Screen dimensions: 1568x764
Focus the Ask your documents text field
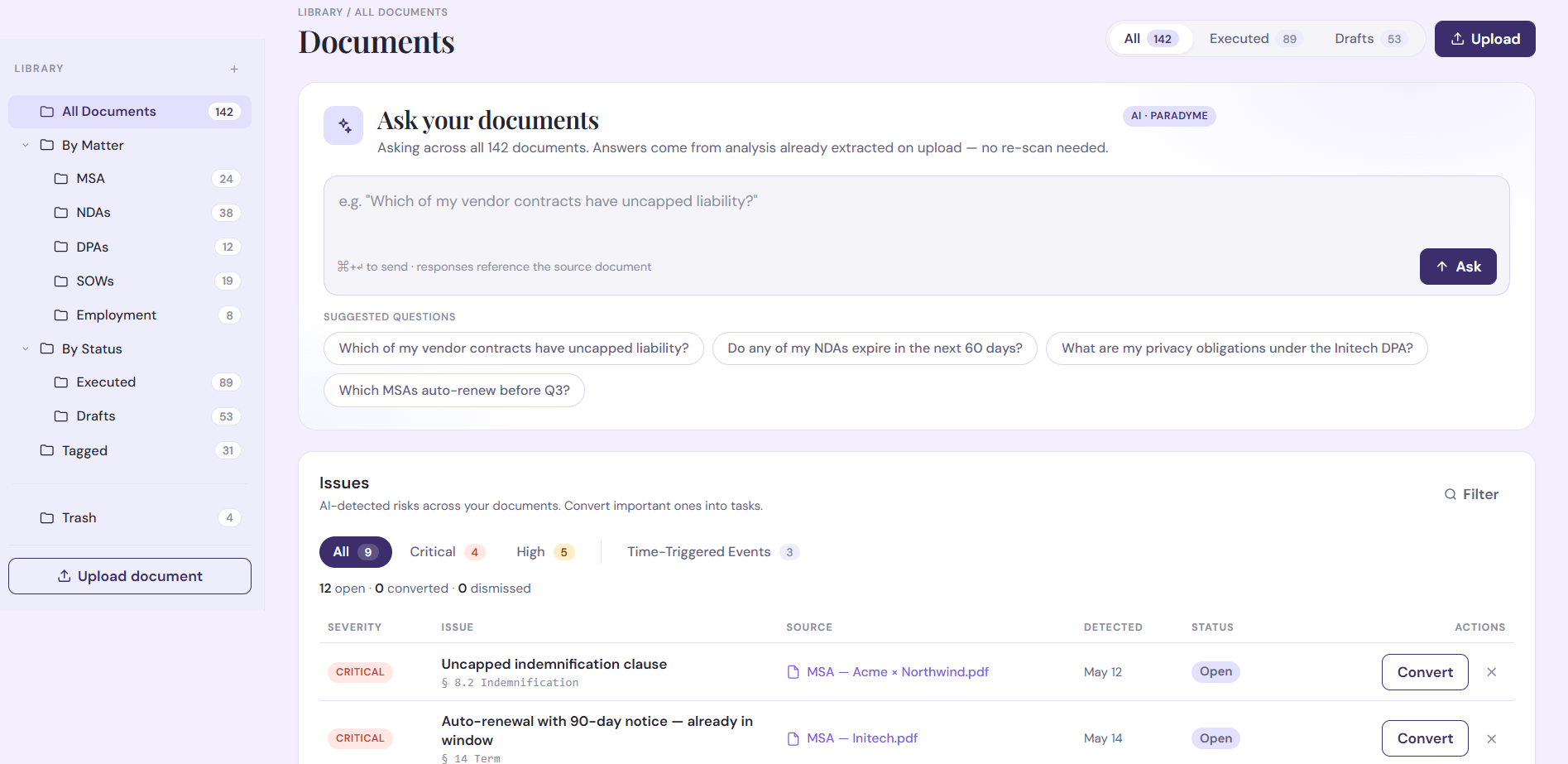916,235
